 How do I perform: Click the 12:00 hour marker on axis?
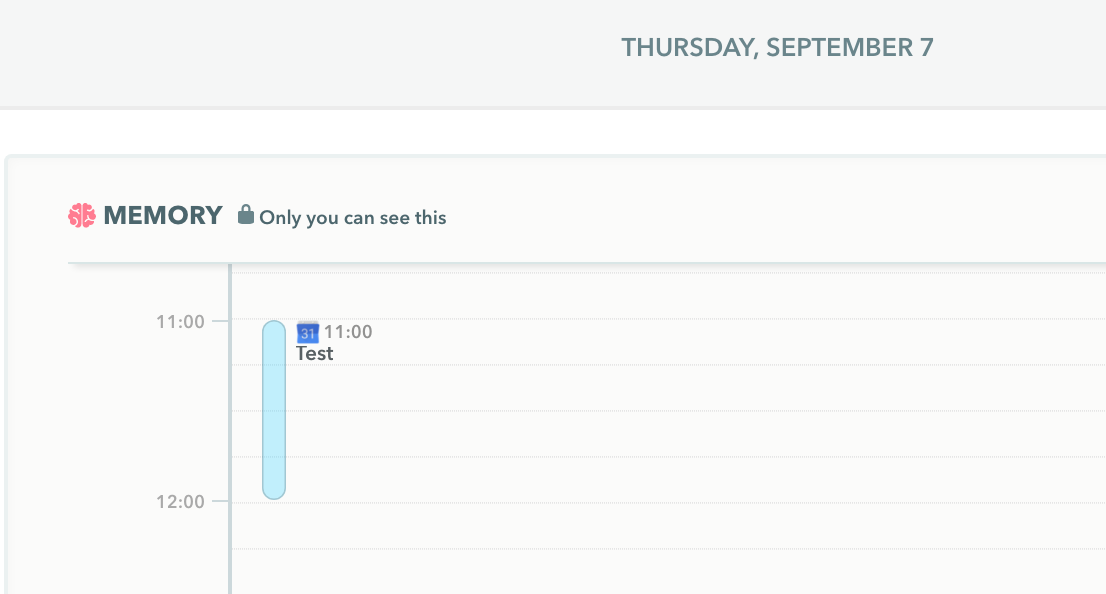pyautogui.click(x=180, y=502)
